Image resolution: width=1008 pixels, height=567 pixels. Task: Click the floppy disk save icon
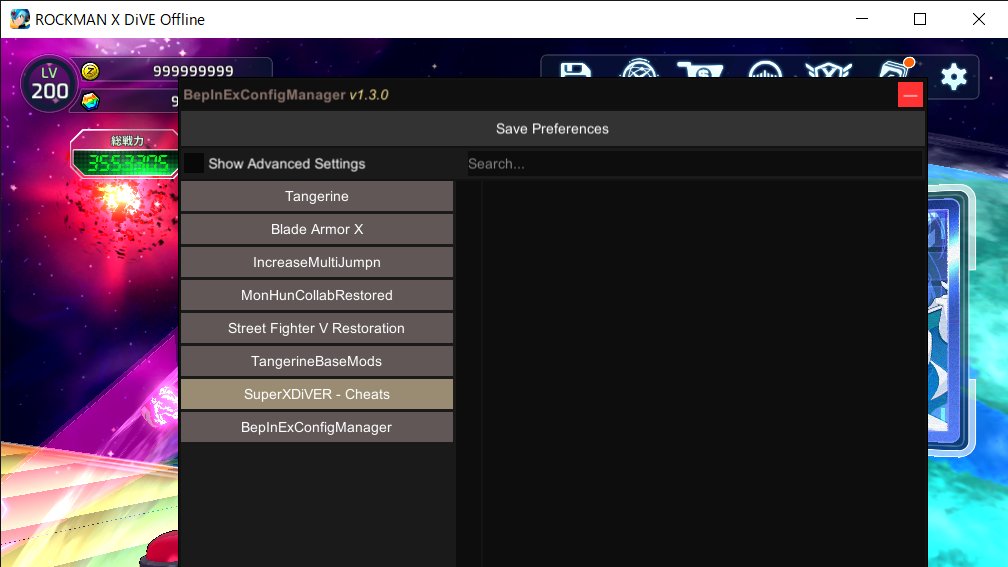575,71
